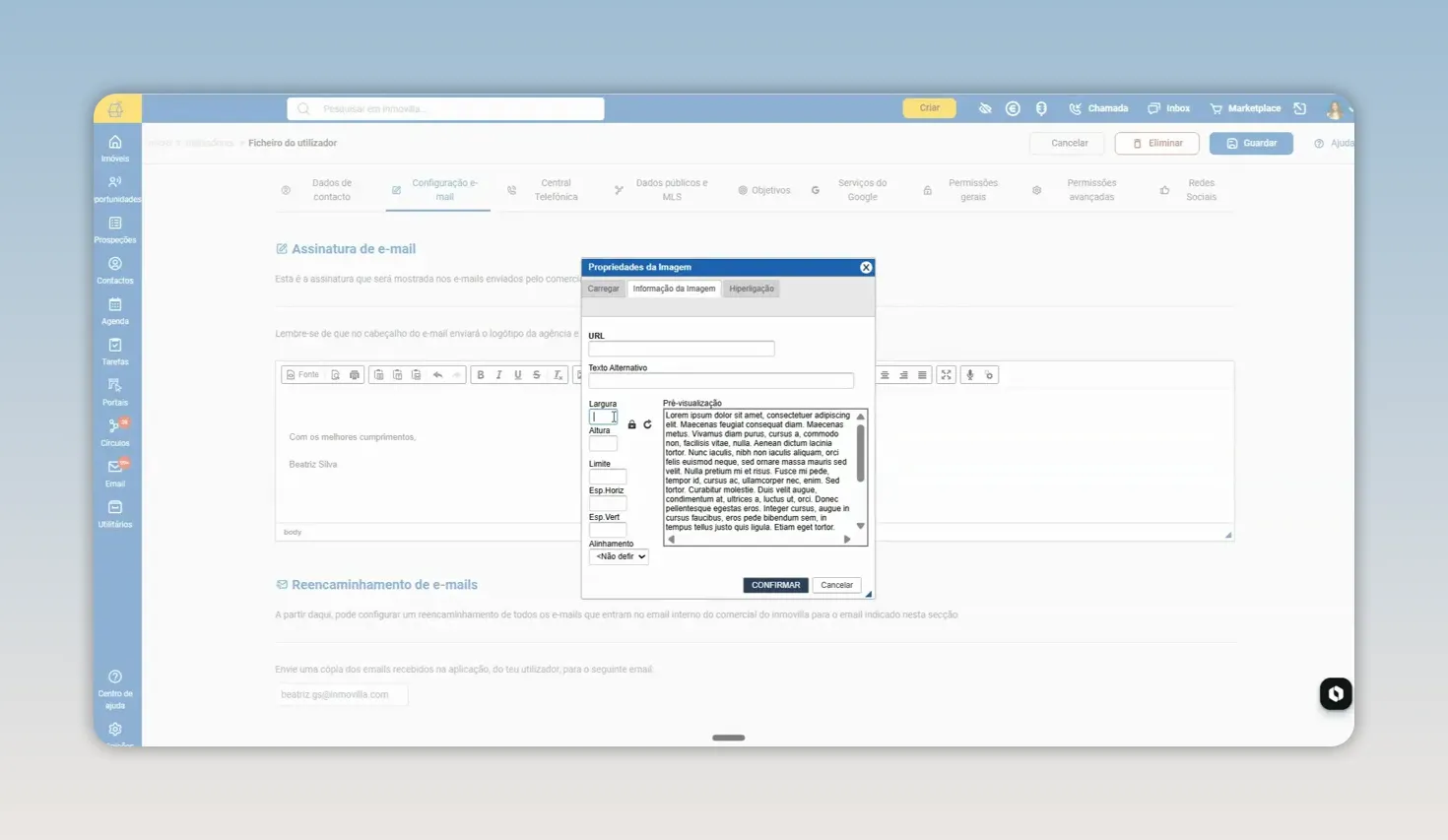The width and height of the screenshot is (1448, 840).
Task: Click the yellow Criar button
Action: point(930,108)
